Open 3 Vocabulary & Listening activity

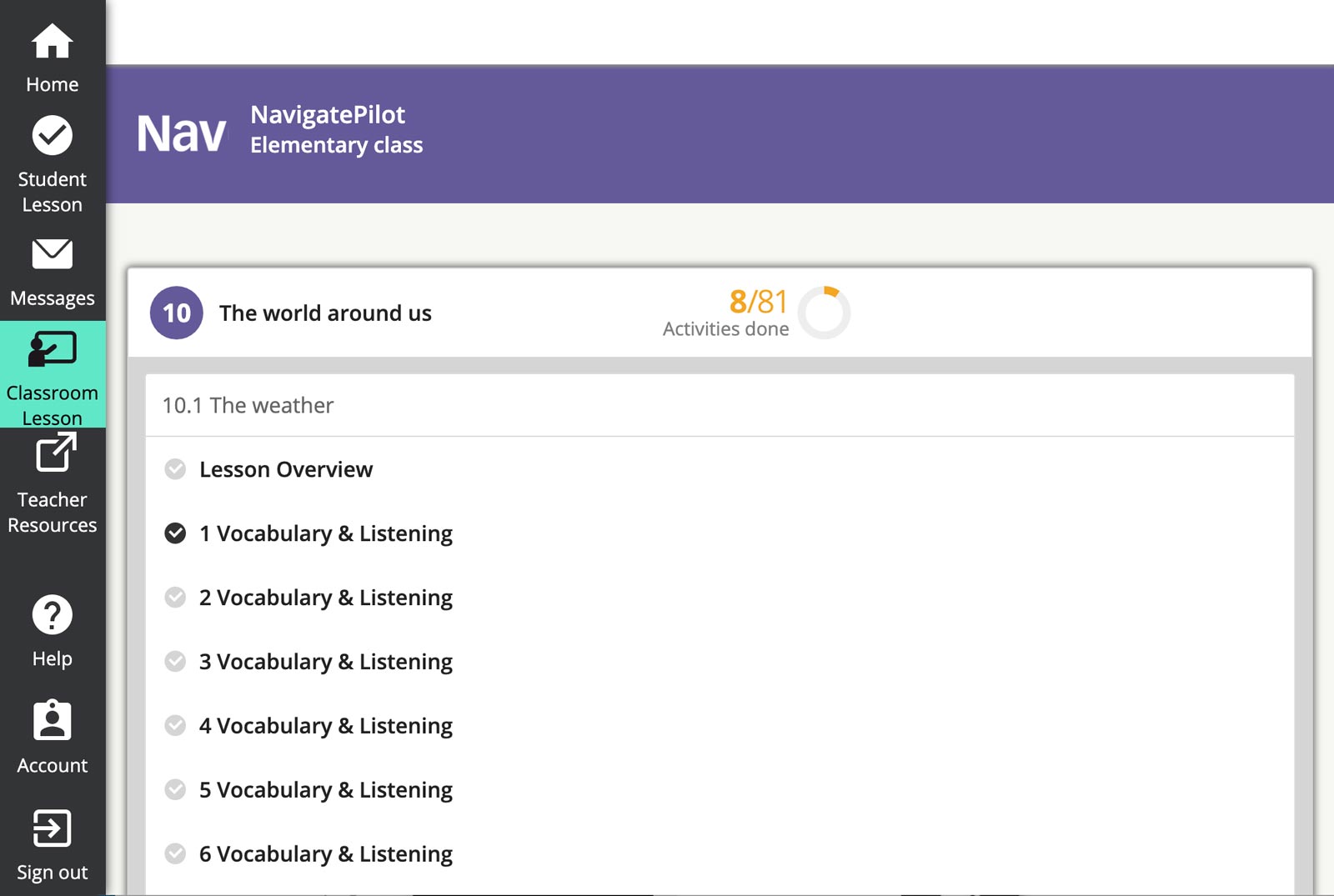(x=325, y=662)
